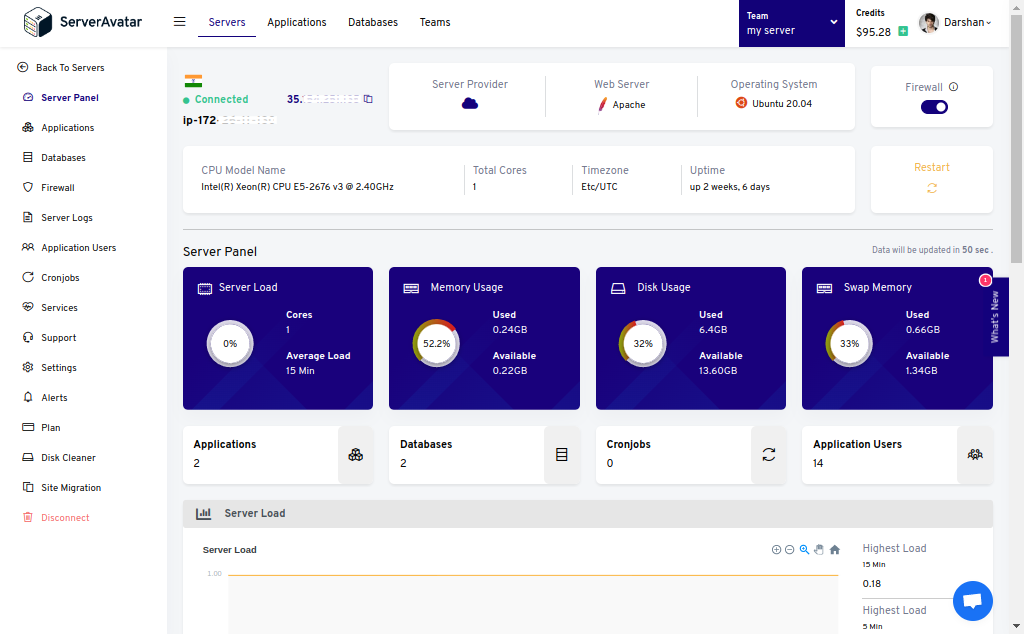Viewport: 1024px width, 634px height.
Task: Click the zoom-in icon on Server Load chart
Action: [x=776, y=549]
